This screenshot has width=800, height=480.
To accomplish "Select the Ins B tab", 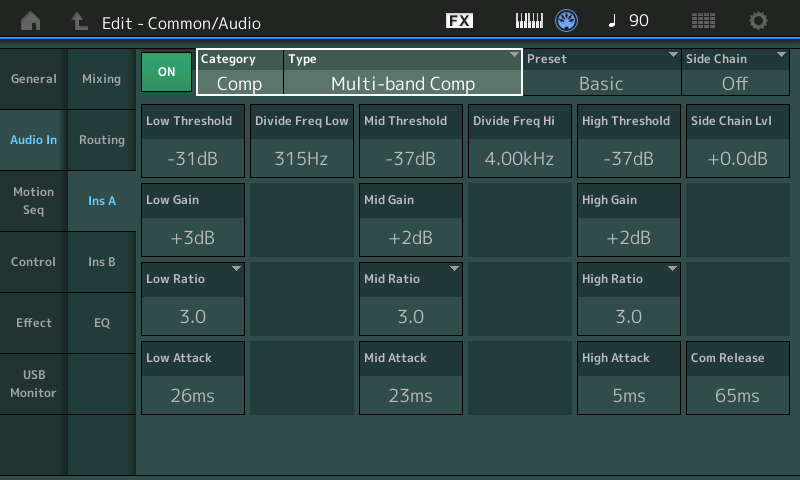I will [x=102, y=262].
